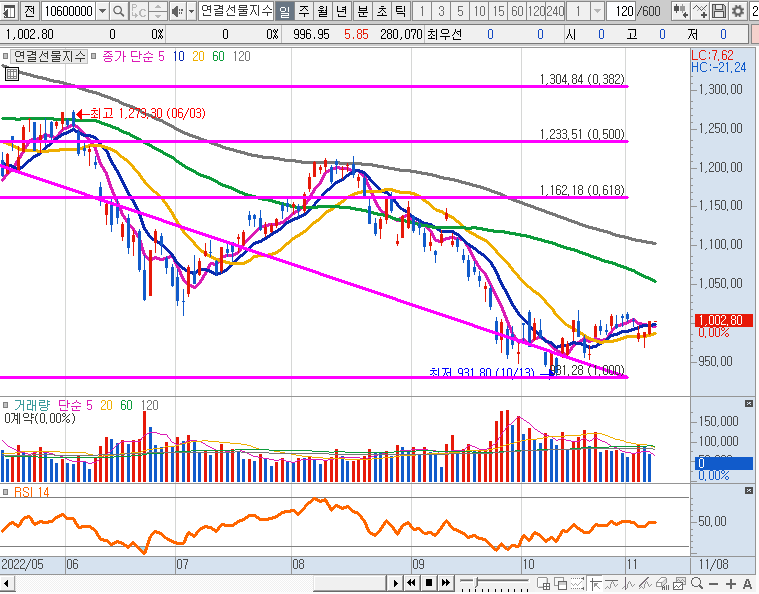
Task: Click the magnifier search icon beside code field
Action: coord(118,11)
